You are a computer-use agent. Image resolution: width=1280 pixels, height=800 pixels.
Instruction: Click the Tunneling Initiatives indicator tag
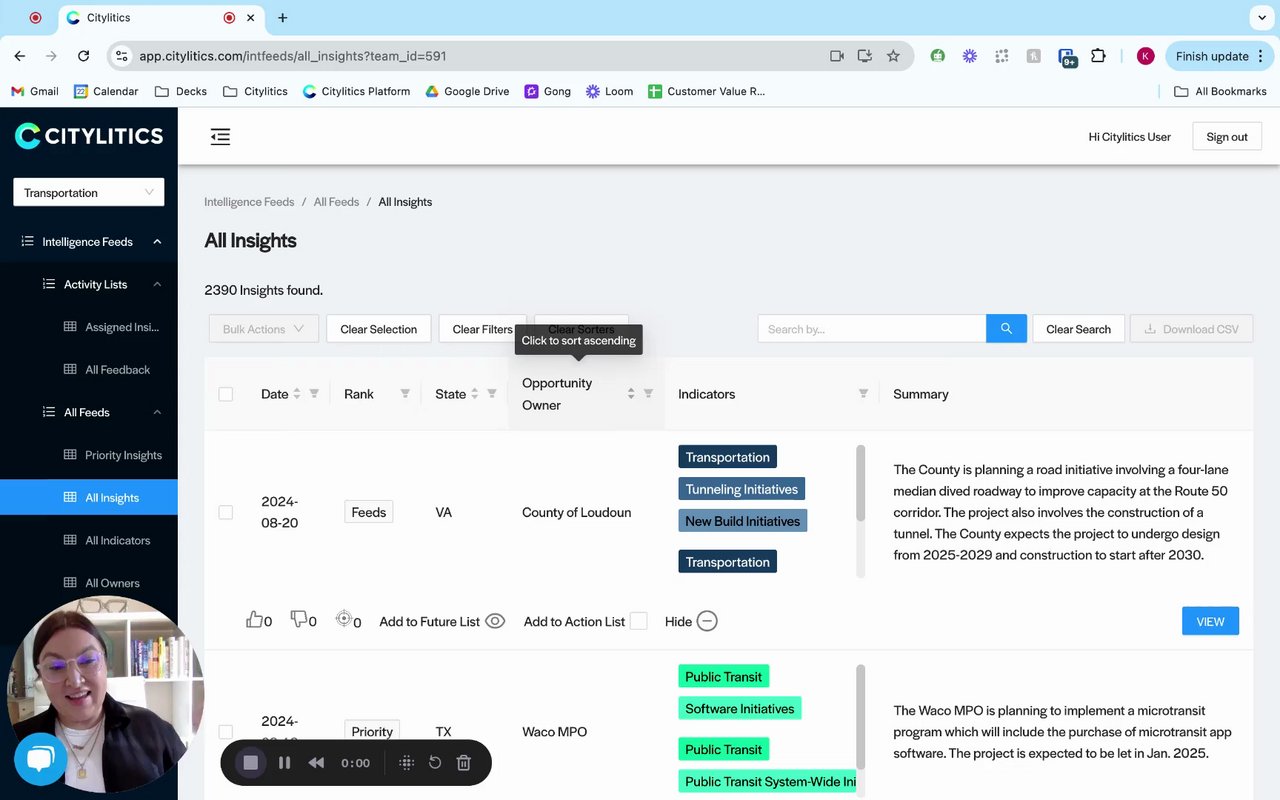(742, 489)
